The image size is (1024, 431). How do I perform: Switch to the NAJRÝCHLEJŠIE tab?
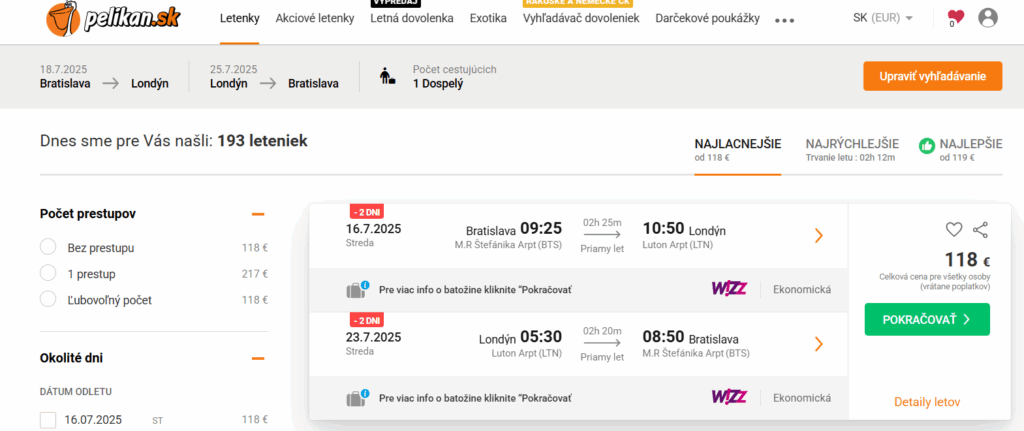click(x=852, y=150)
